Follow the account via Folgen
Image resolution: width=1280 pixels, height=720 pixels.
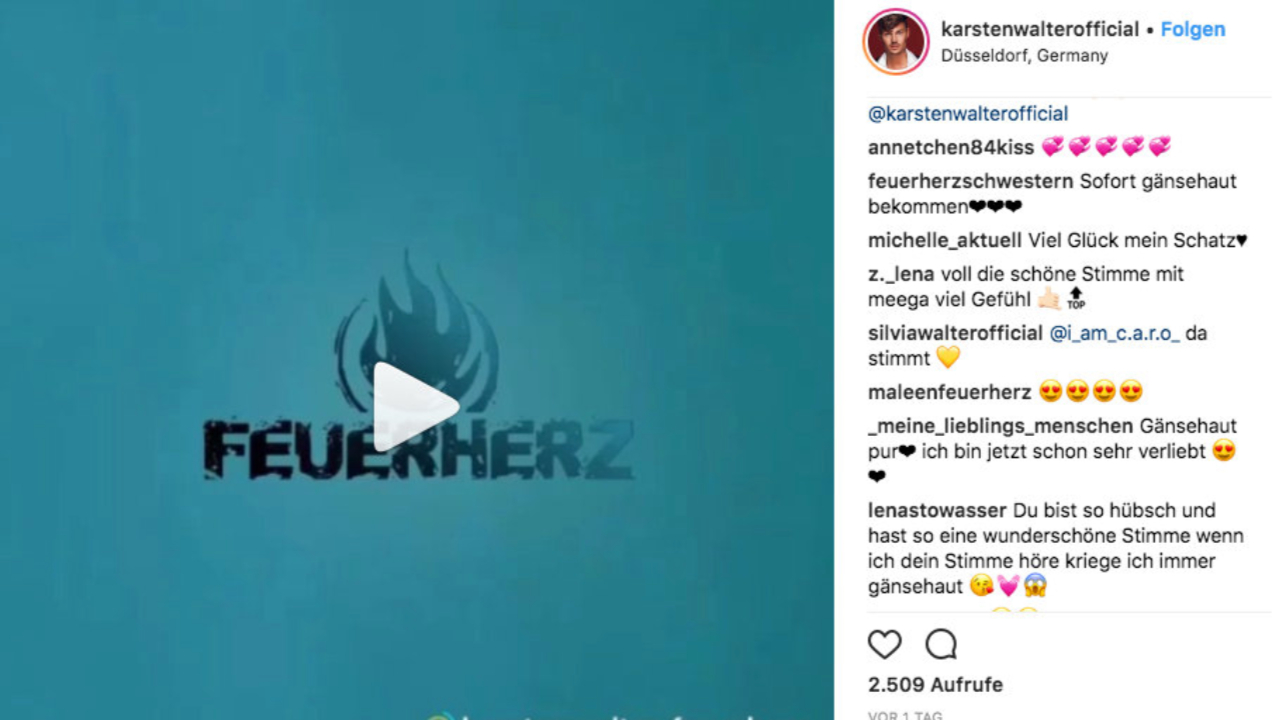1192,29
